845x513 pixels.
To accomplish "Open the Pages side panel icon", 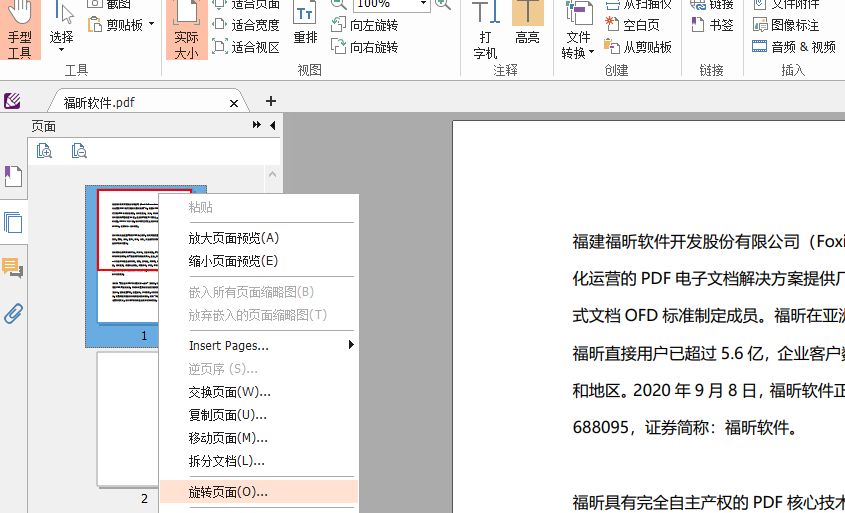I will click(x=13, y=222).
